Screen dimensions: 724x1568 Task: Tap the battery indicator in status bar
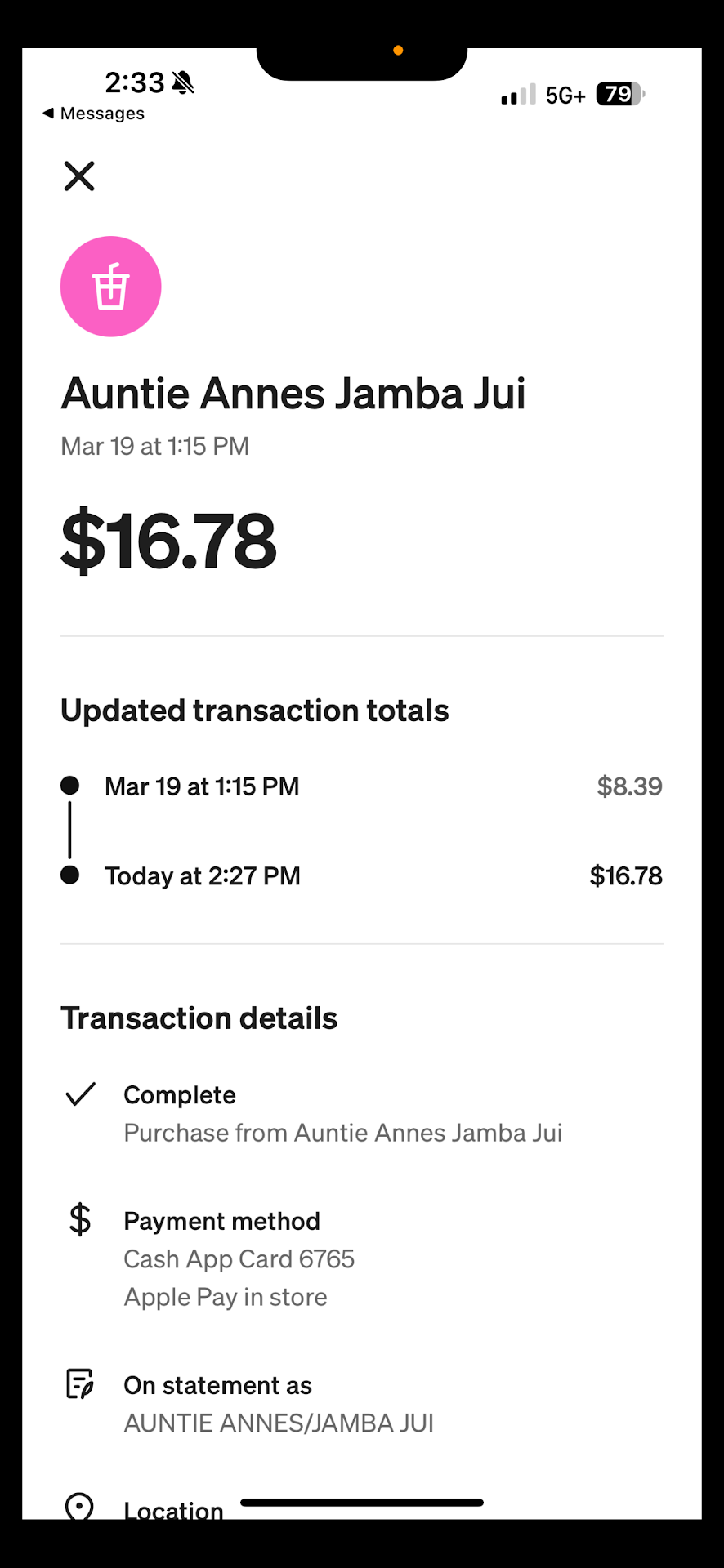[620, 95]
